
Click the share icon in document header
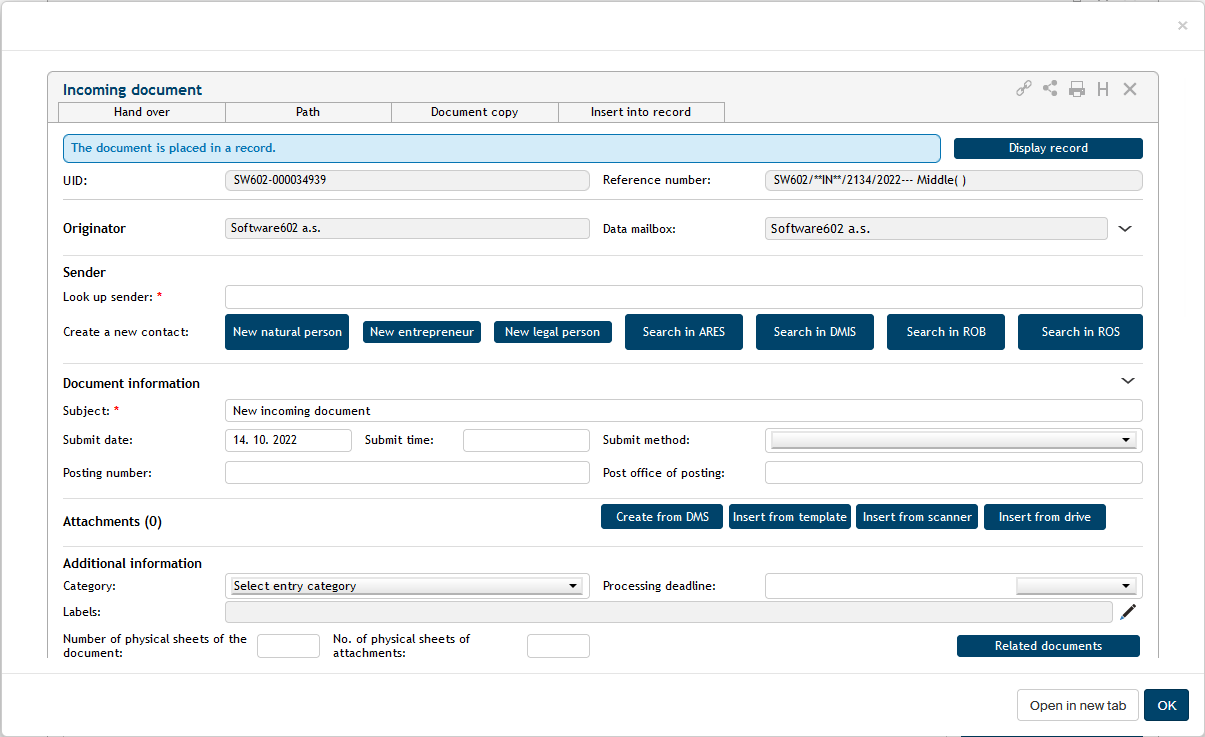[x=1050, y=89]
